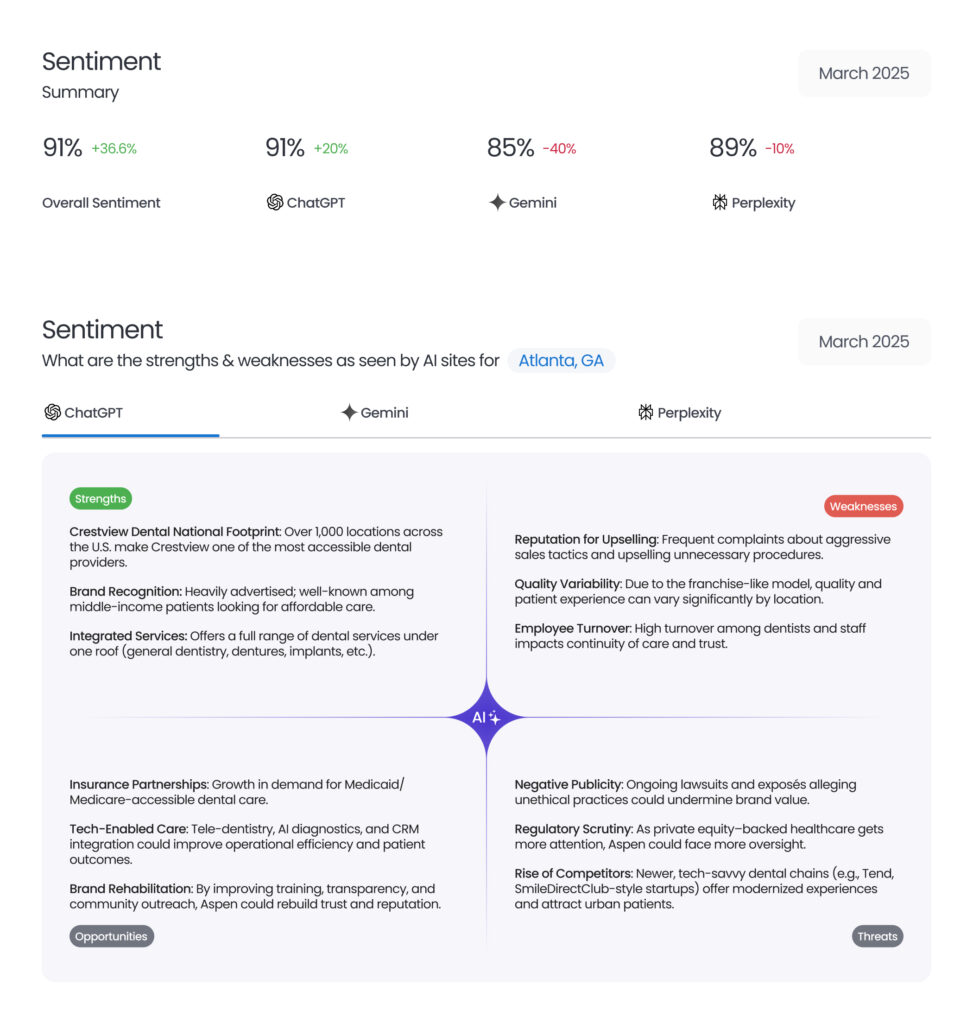Click the Perplexity icon in the tab row
Screen dimensions: 973x1024
pos(648,412)
